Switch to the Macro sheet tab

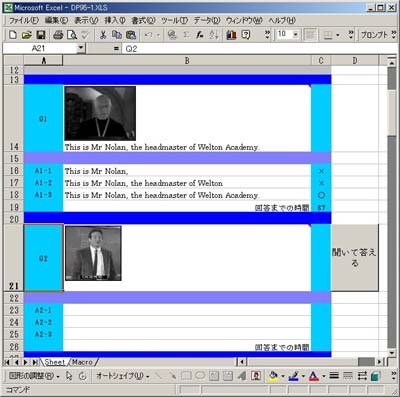[82, 362]
